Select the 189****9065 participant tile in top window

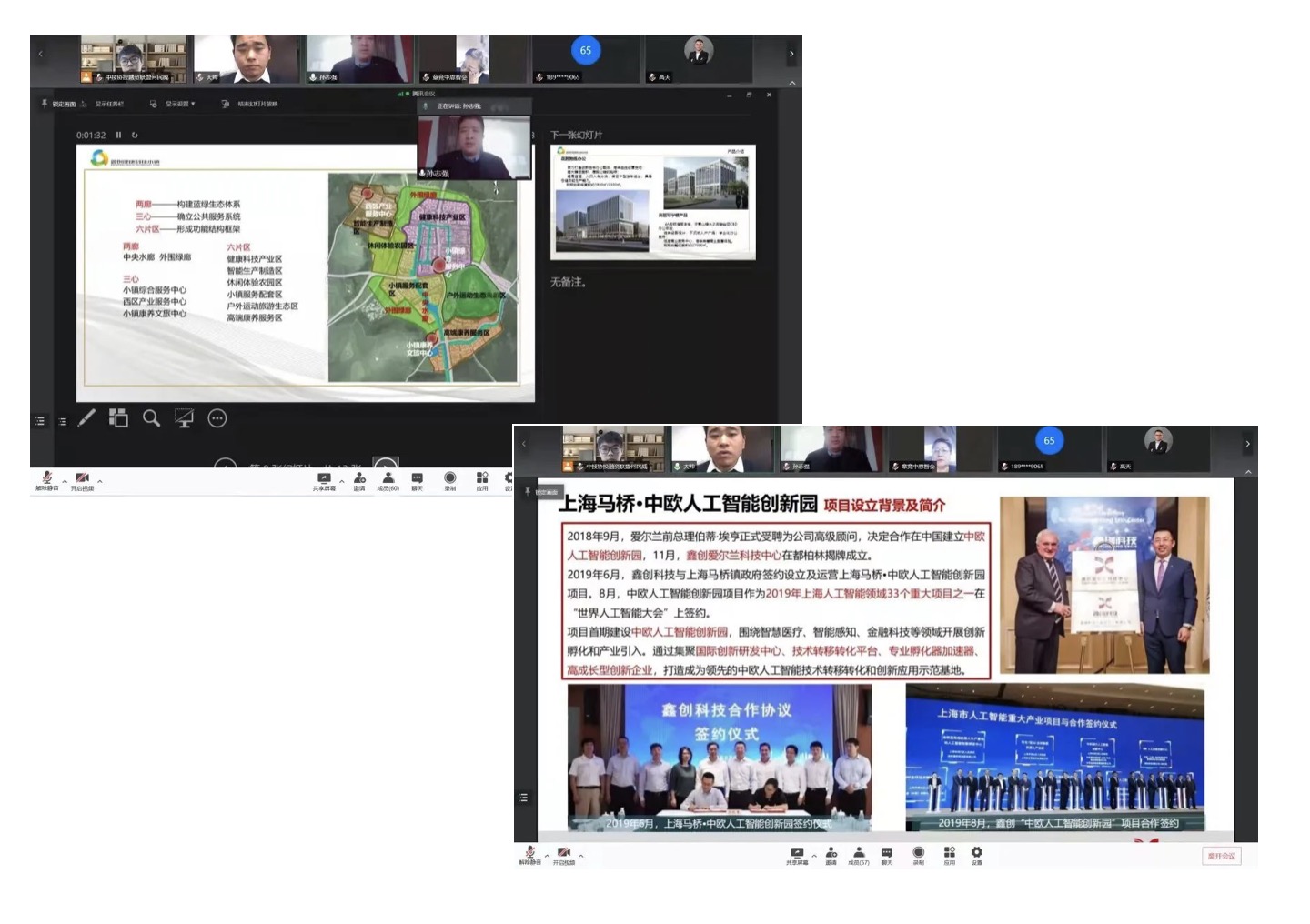click(585, 59)
